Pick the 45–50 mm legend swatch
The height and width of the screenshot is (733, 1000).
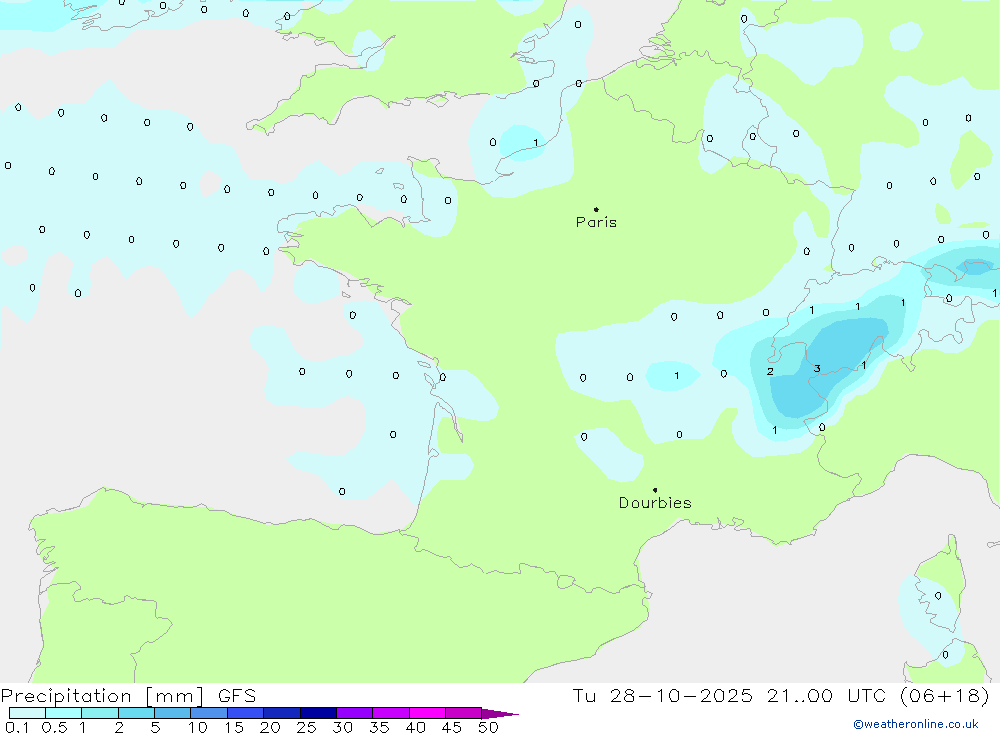[x=464, y=713]
